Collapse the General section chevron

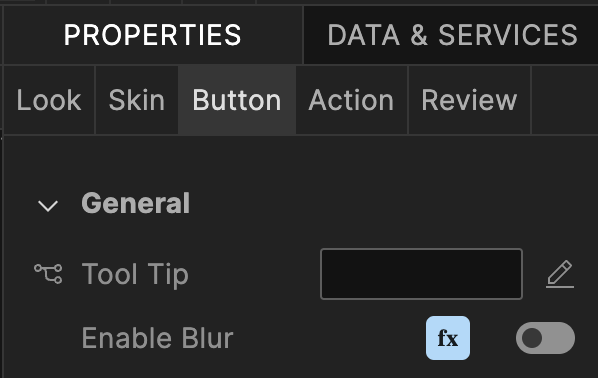[x=48, y=206]
